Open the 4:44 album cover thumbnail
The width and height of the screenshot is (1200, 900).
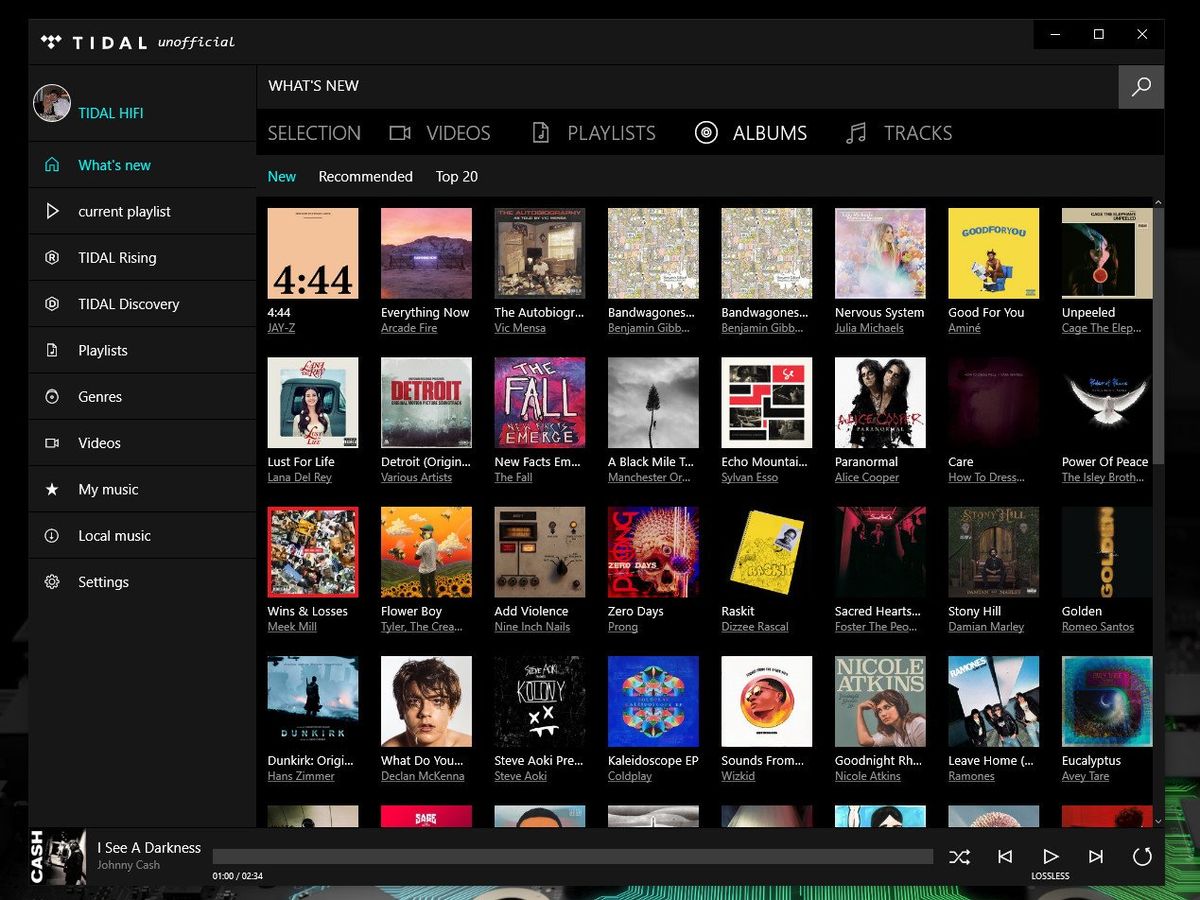[x=312, y=252]
